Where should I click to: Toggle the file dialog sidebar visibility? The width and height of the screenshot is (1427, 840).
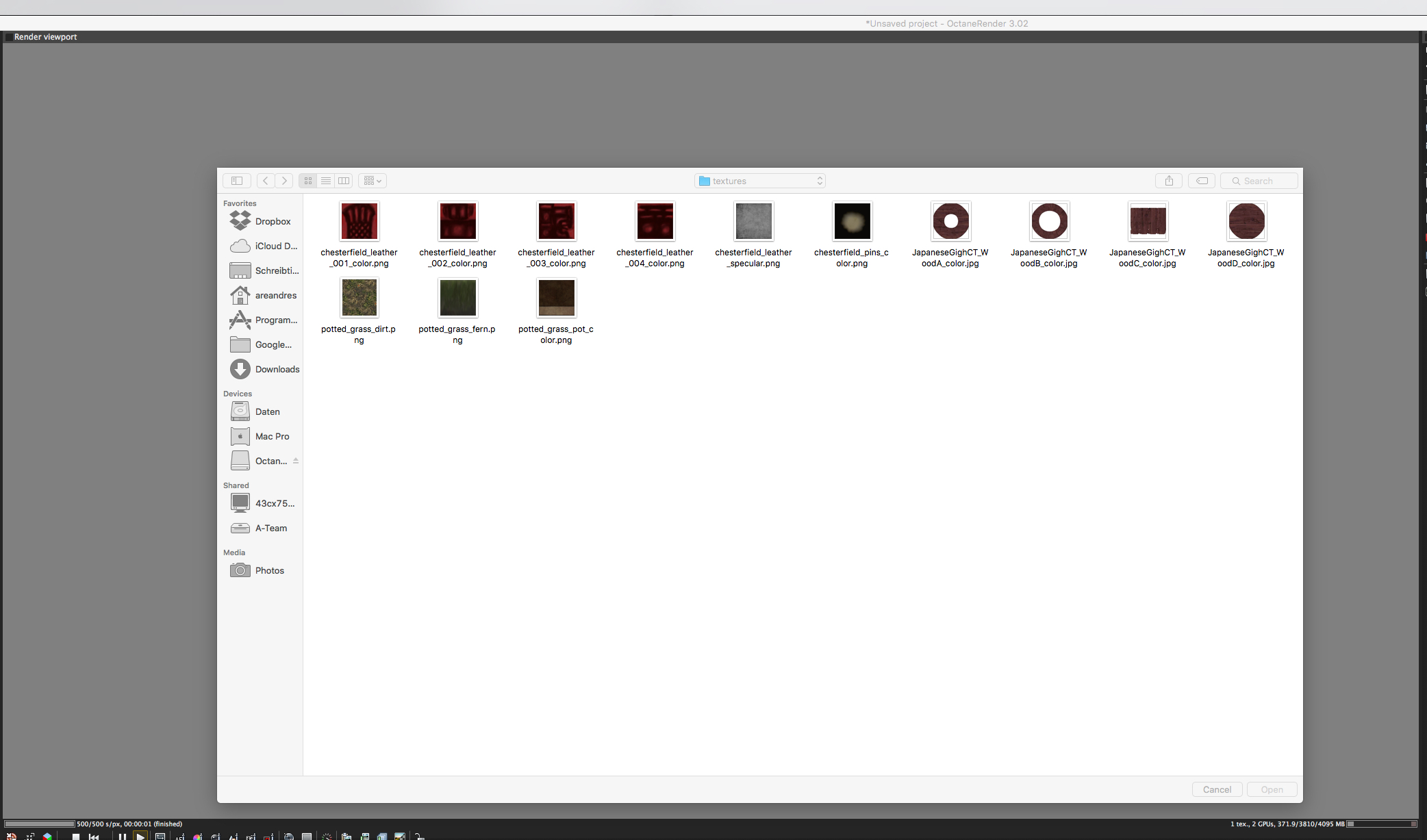(237, 181)
